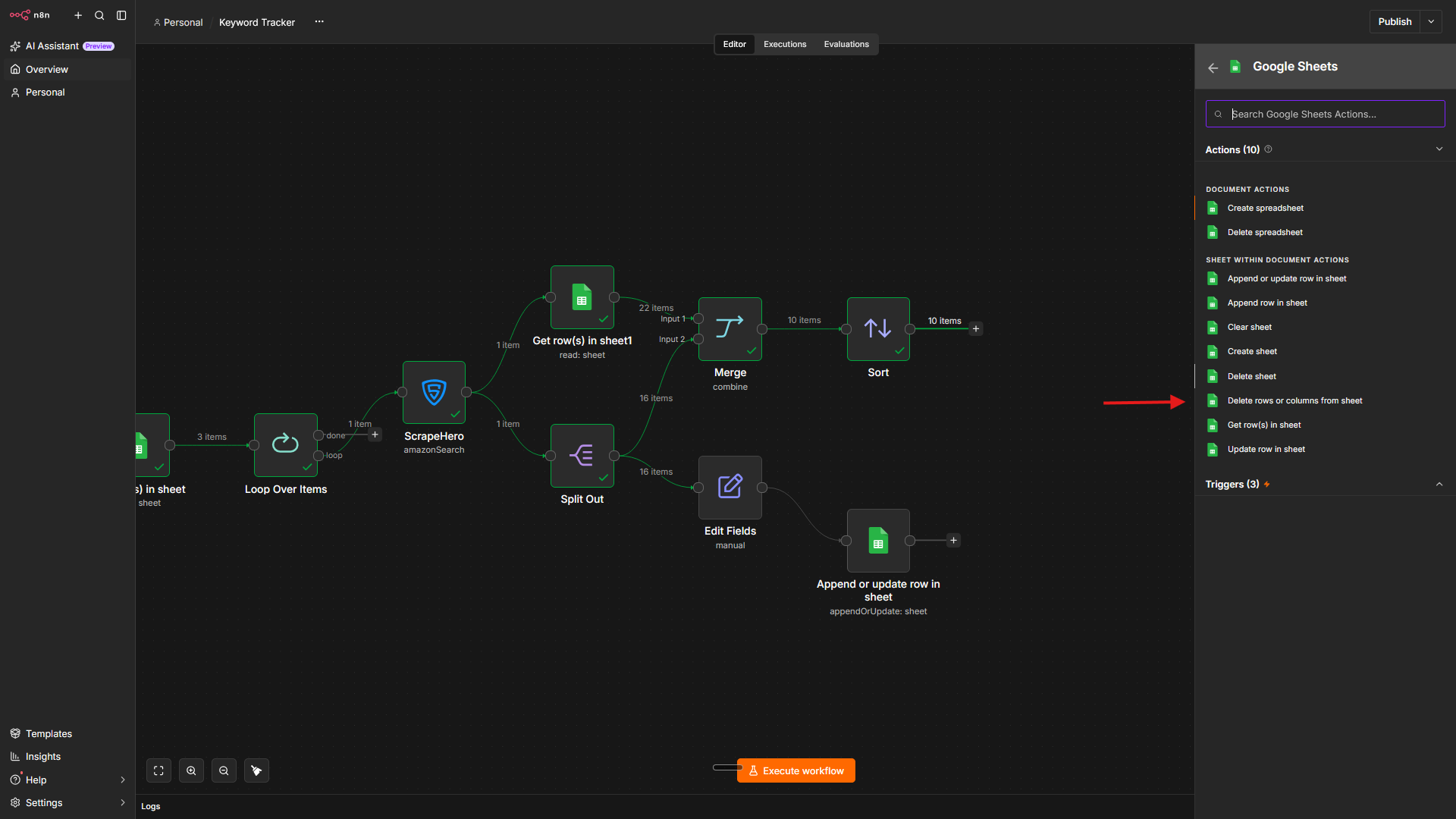Add node after Append or update row plus
The height and width of the screenshot is (819, 1456).
954,540
